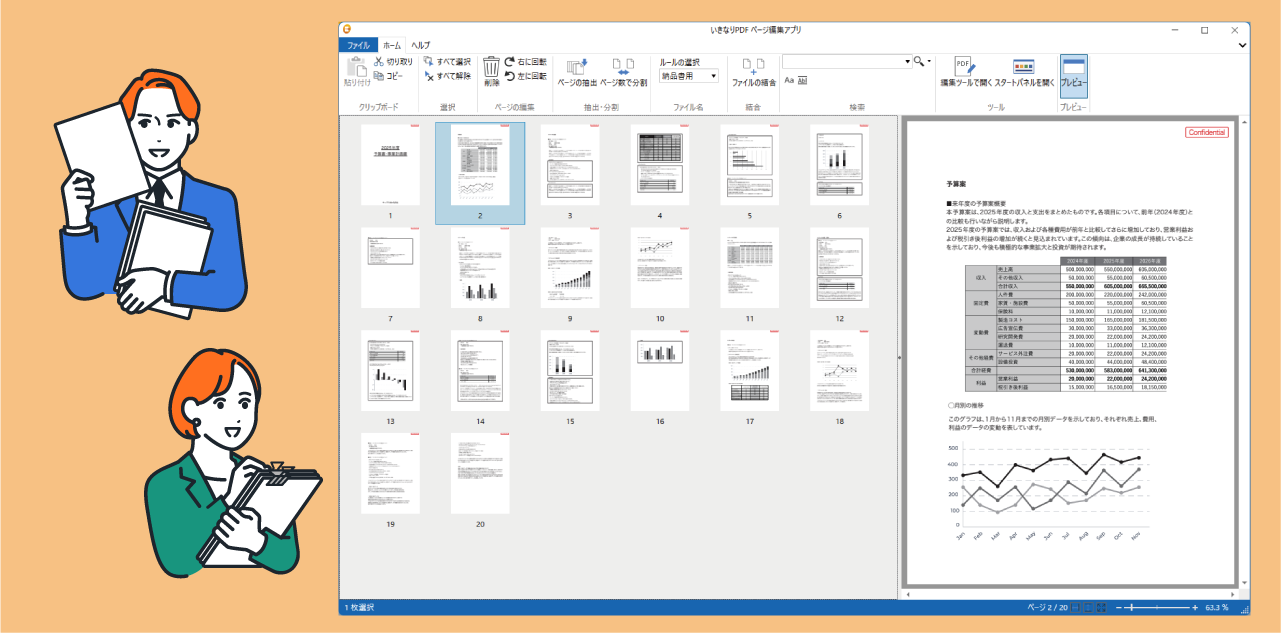This screenshot has width=1281, height=633.
Task: Click すべて解除 to deselect all
Action: tap(447, 76)
